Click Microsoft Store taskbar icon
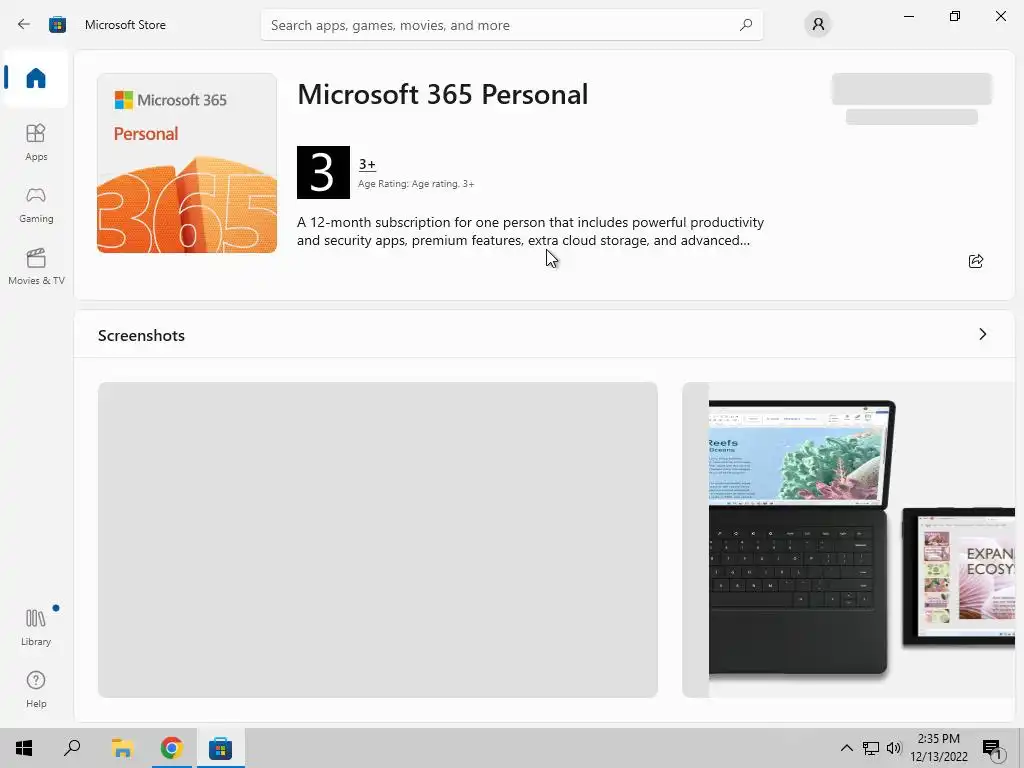 coord(220,748)
